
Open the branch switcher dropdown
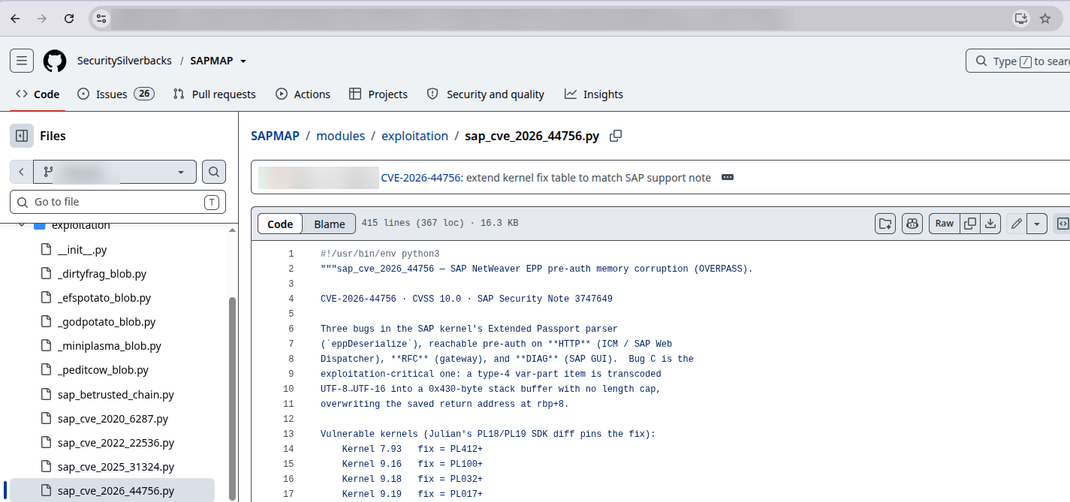(115, 172)
